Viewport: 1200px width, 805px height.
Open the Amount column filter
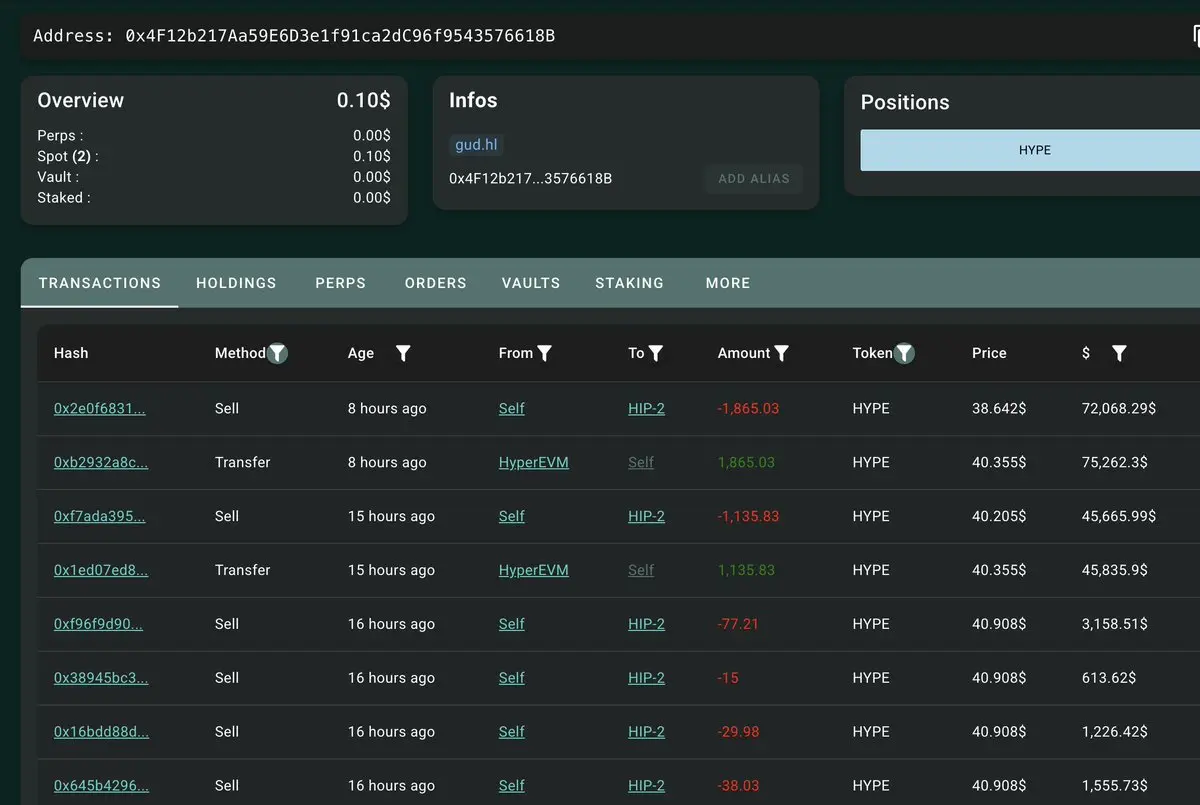point(782,353)
